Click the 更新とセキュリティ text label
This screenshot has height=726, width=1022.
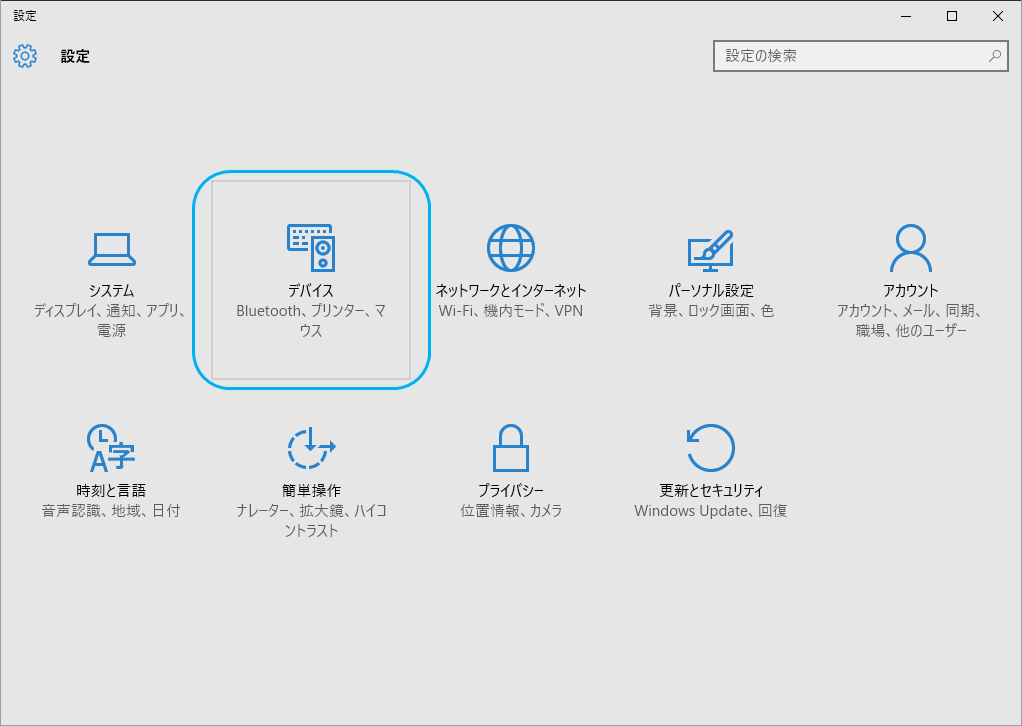pyautogui.click(x=711, y=490)
